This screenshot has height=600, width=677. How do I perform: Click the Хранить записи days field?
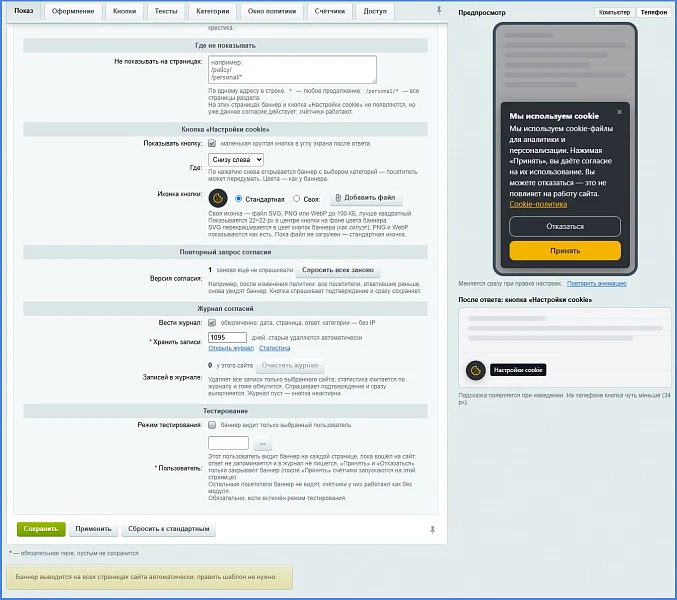[227, 338]
